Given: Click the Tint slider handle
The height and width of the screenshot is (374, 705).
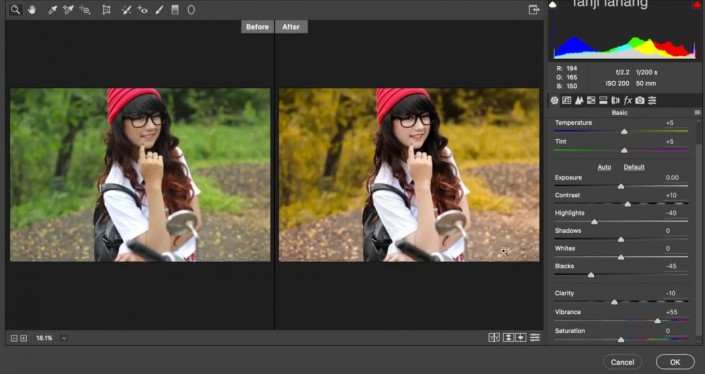Looking at the screenshot, I should click(624, 150).
